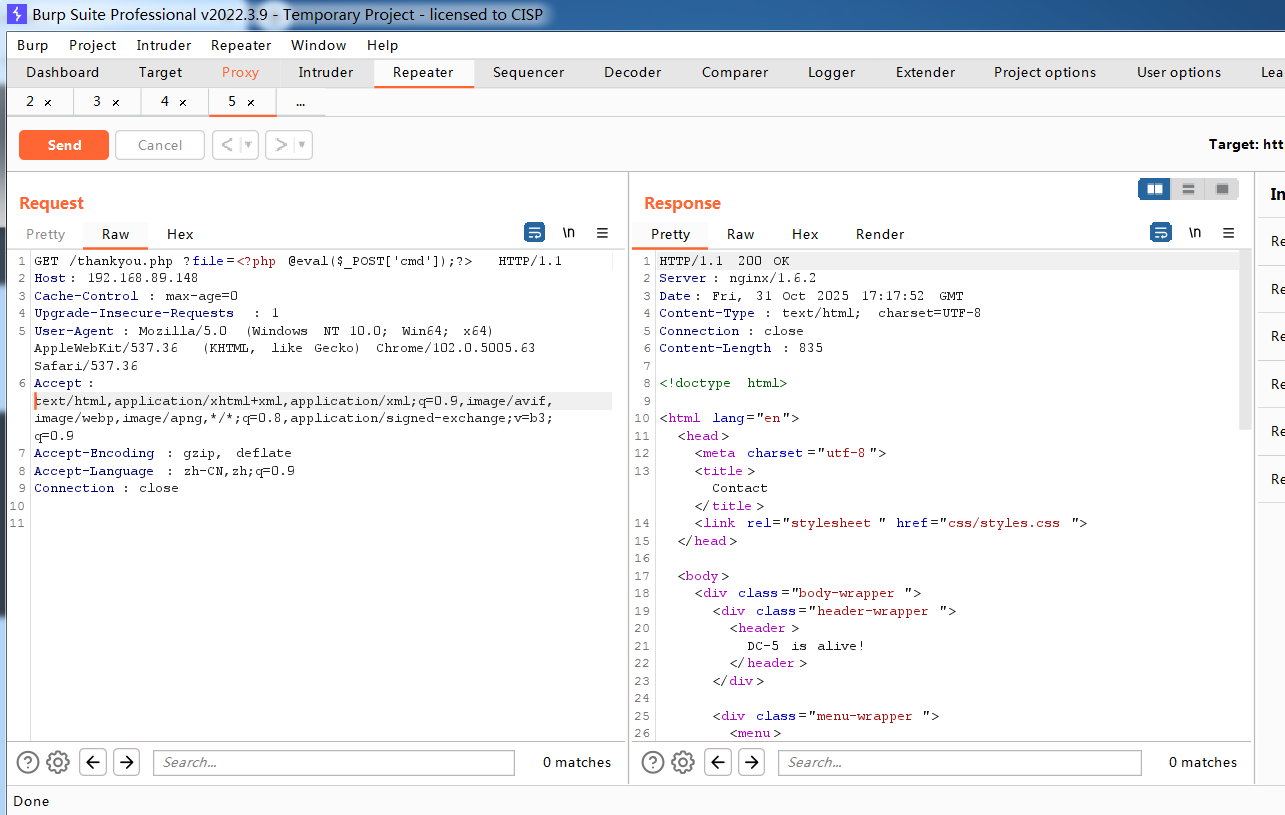
Task: Select side-by-side split layout view
Action: pos(1155,189)
